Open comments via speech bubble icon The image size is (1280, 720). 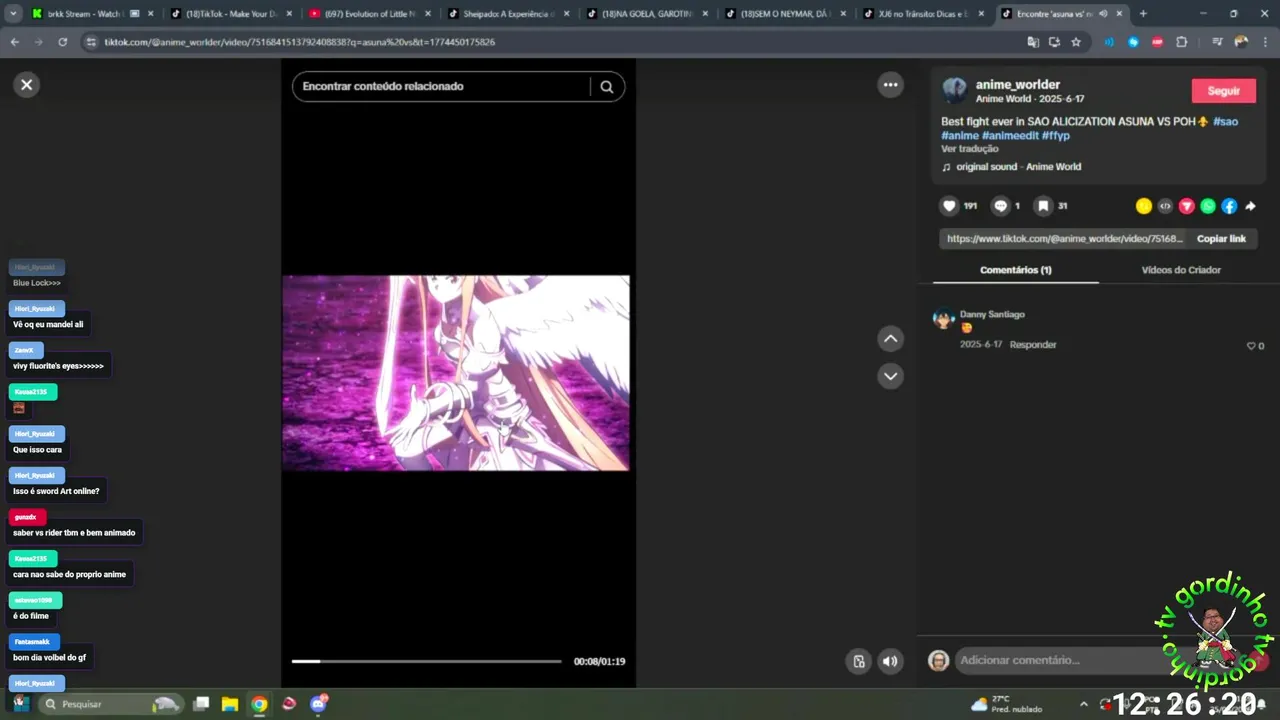[x=1000, y=206]
